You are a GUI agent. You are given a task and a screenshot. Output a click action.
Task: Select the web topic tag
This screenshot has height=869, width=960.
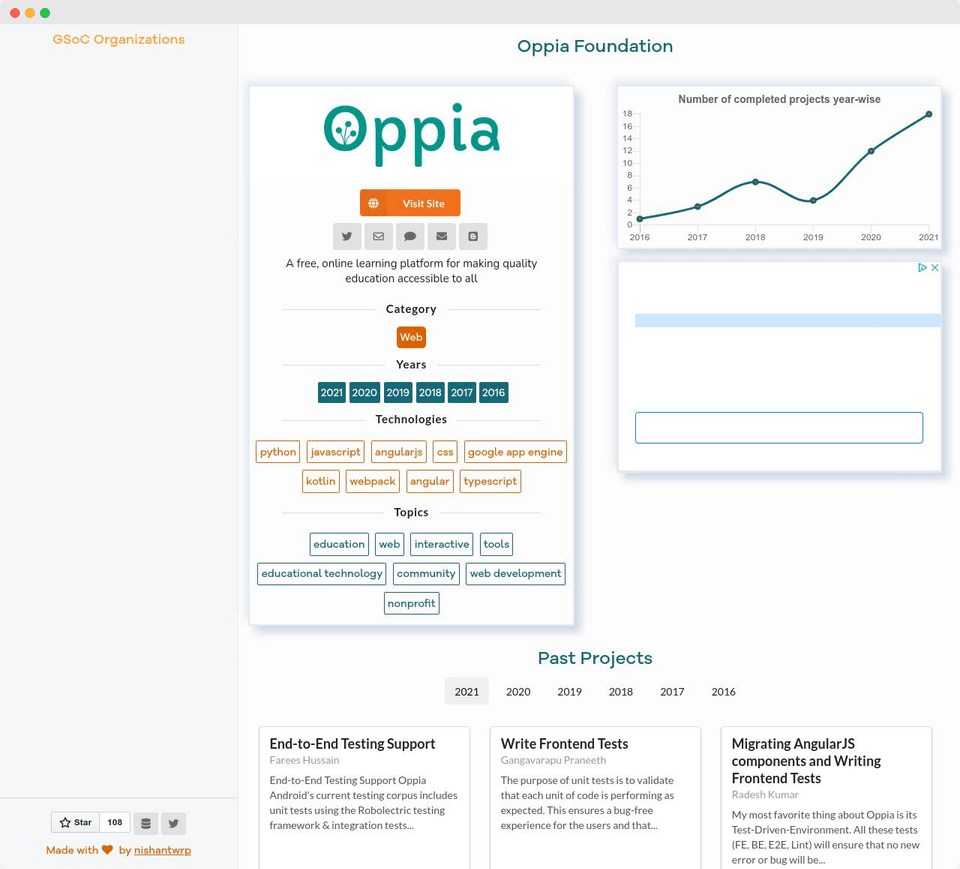(x=389, y=544)
